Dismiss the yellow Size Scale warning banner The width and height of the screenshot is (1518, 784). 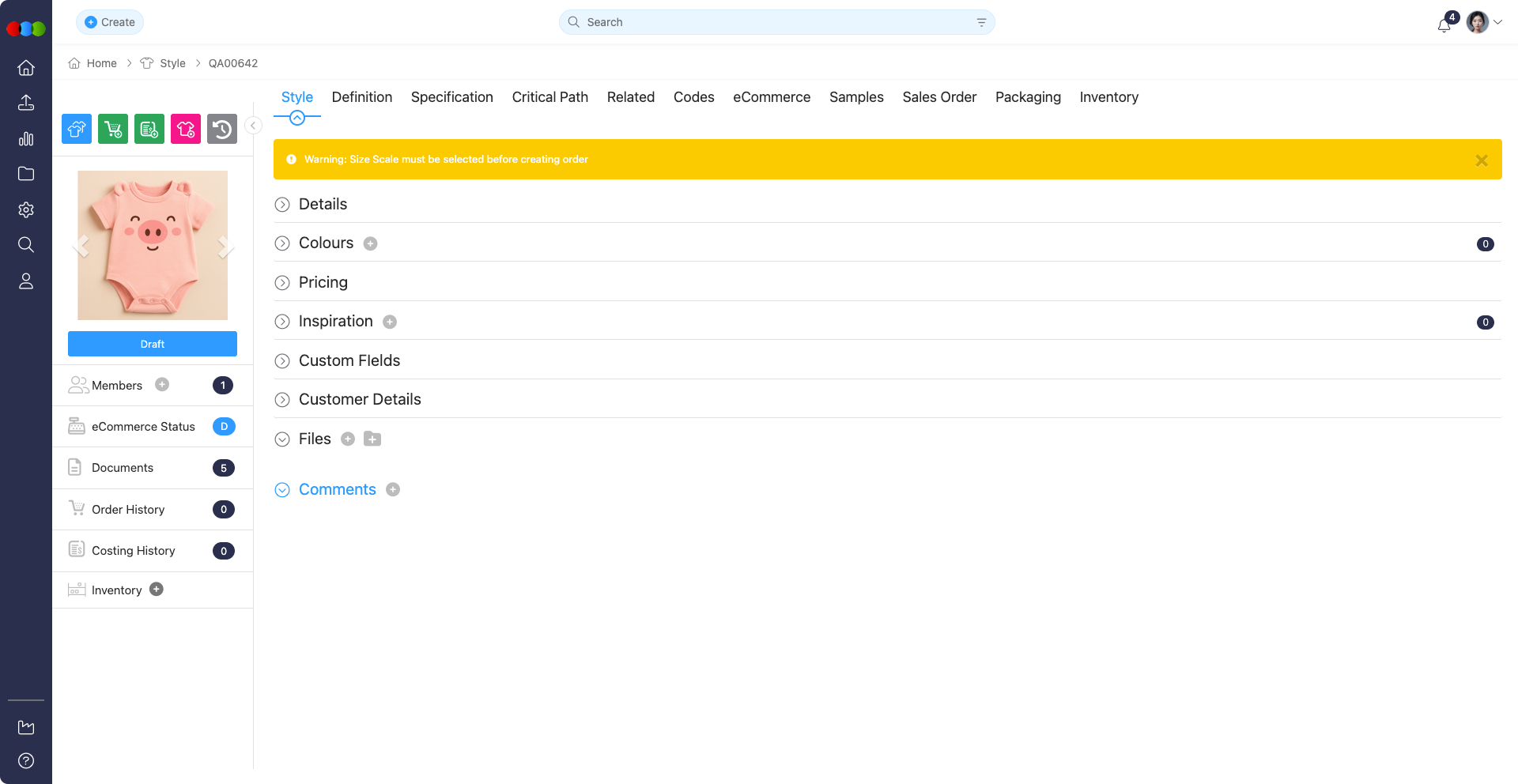point(1482,160)
